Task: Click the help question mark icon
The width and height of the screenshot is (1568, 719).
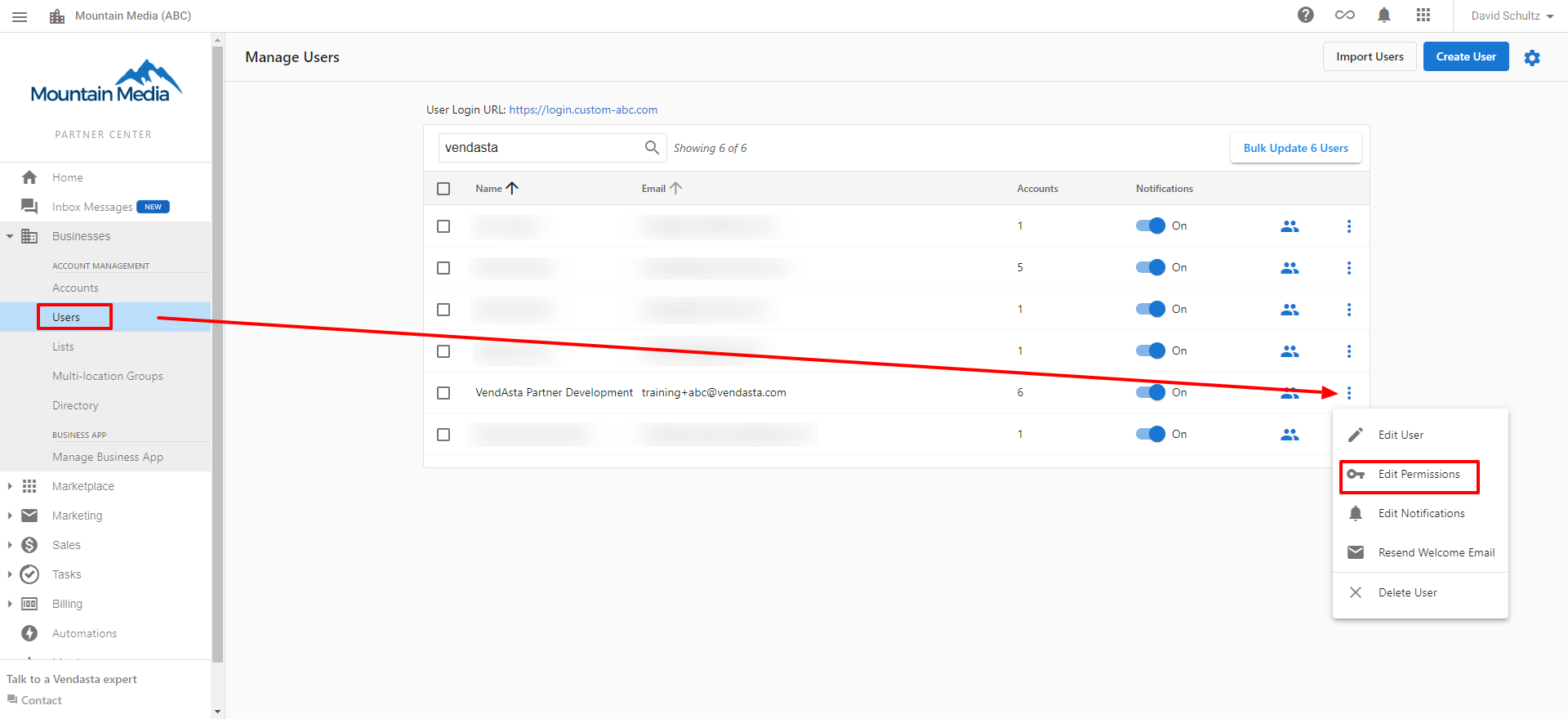Action: pyautogui.click(x=1306, y=15)
